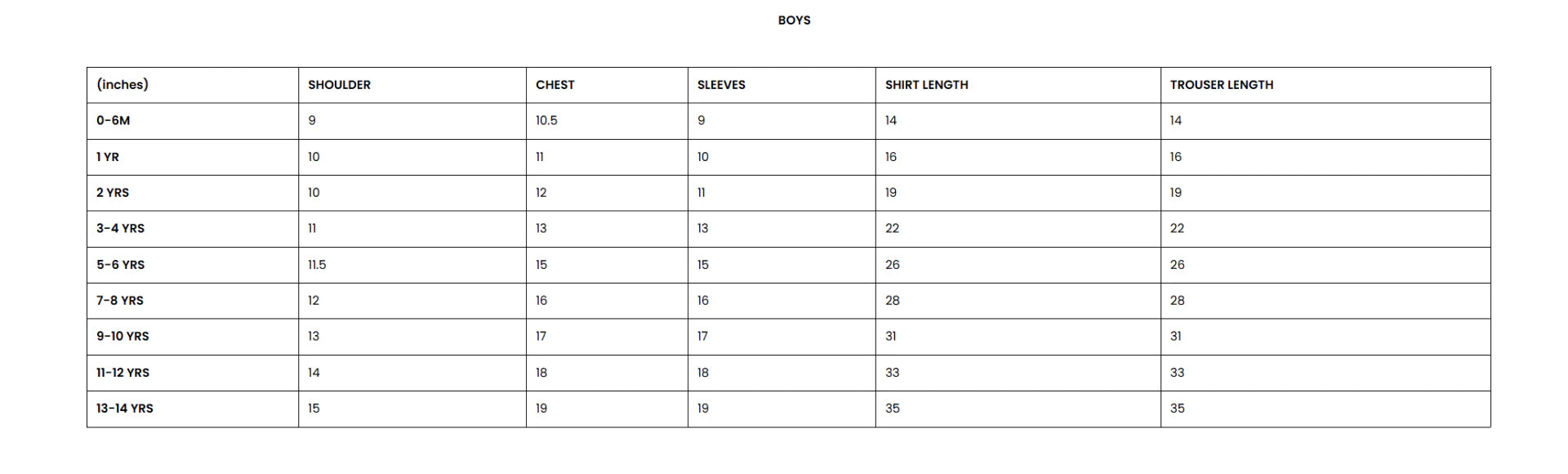Screen dimensions: 1568x474
Task: Click the 11.5 shoulder value for 5-6 YRS
Action: 317,265
